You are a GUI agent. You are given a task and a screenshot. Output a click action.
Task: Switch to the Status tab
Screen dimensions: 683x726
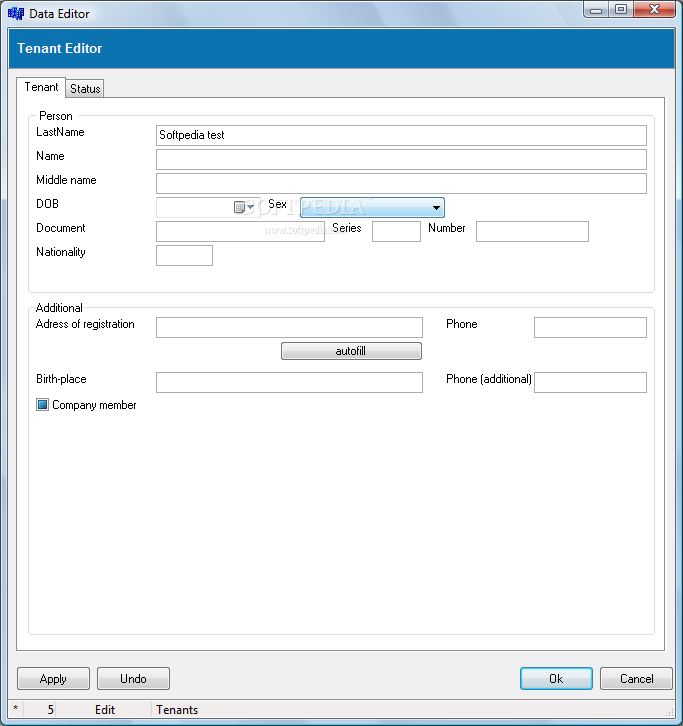[x=85, y=88]
